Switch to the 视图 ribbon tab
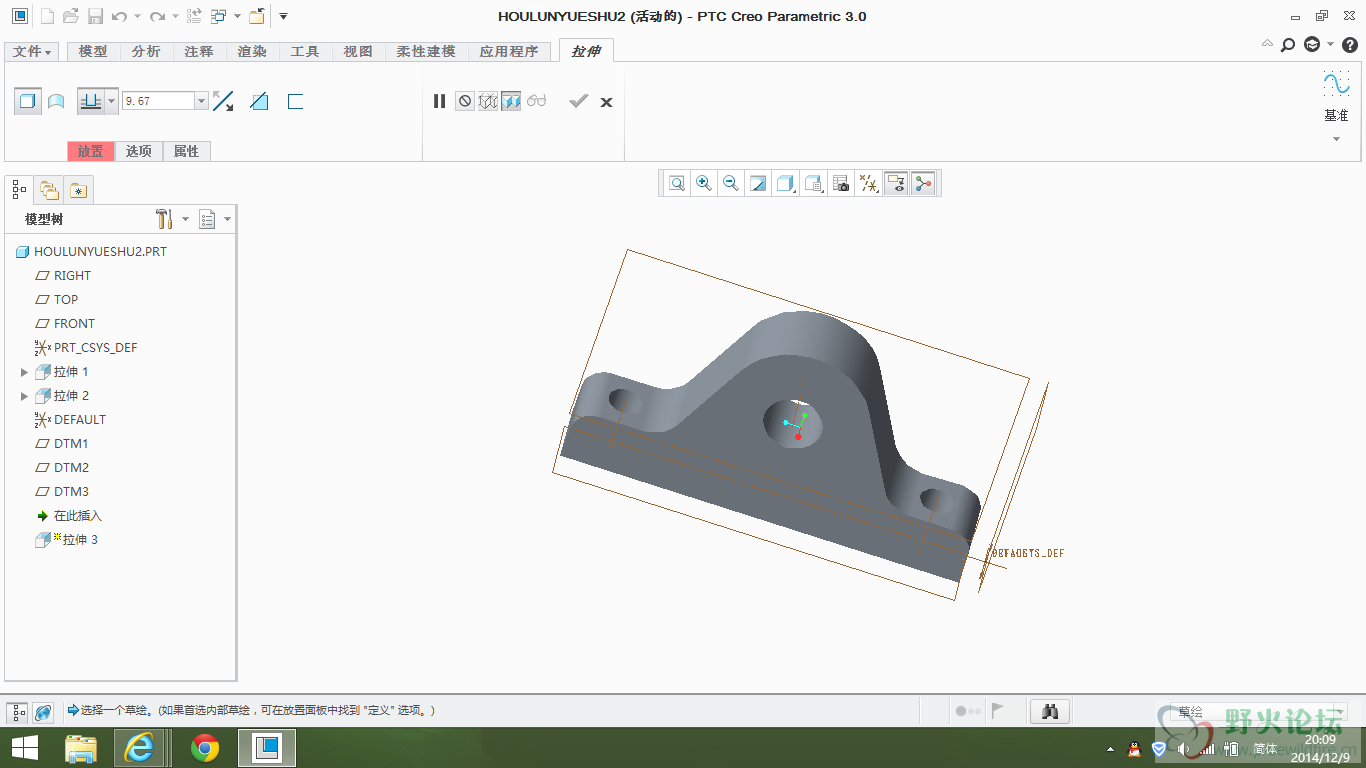The height and width of the screenshot is (768, 1366). 358,52
